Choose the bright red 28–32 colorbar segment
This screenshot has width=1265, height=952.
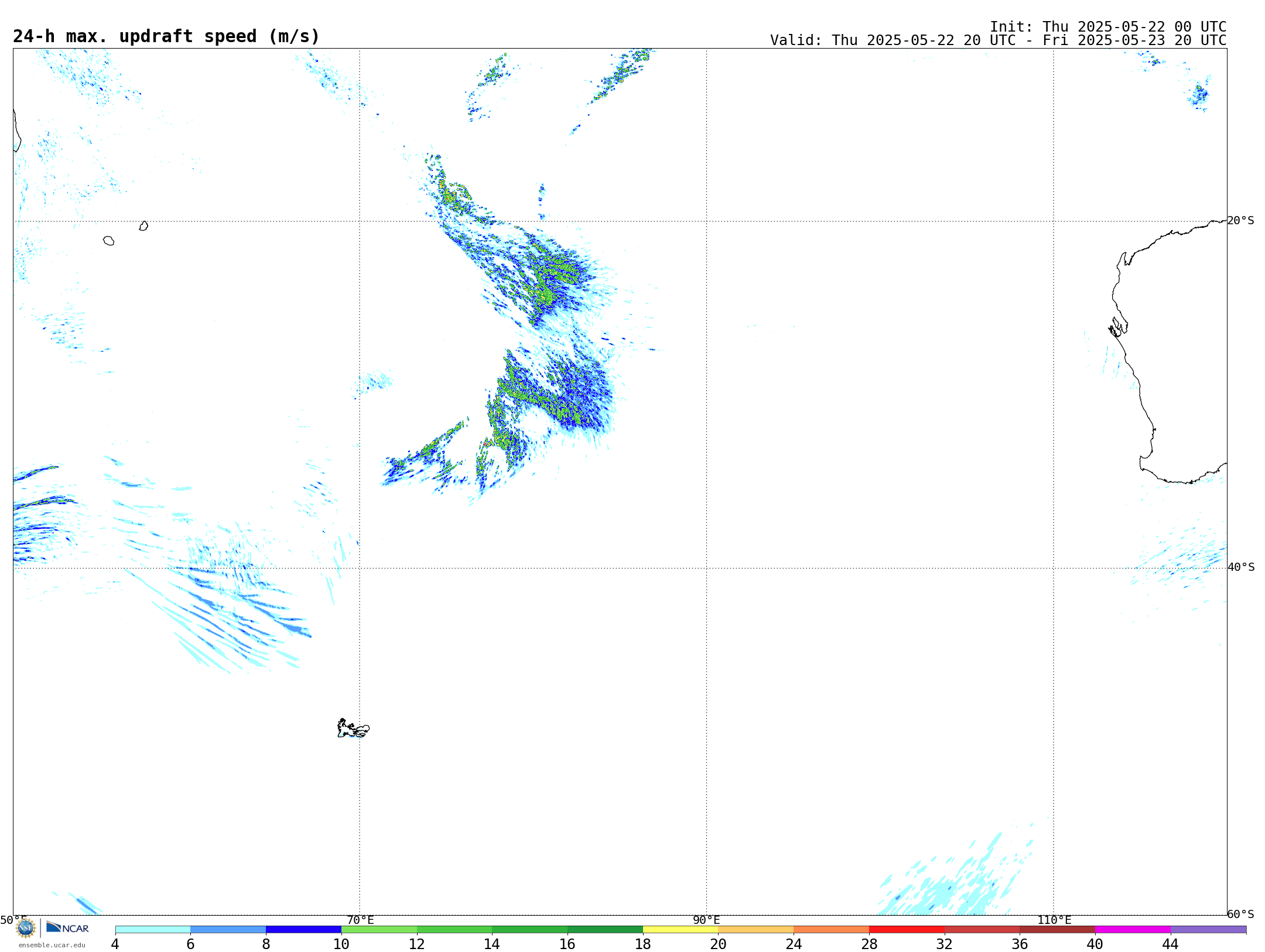(907, 930)
